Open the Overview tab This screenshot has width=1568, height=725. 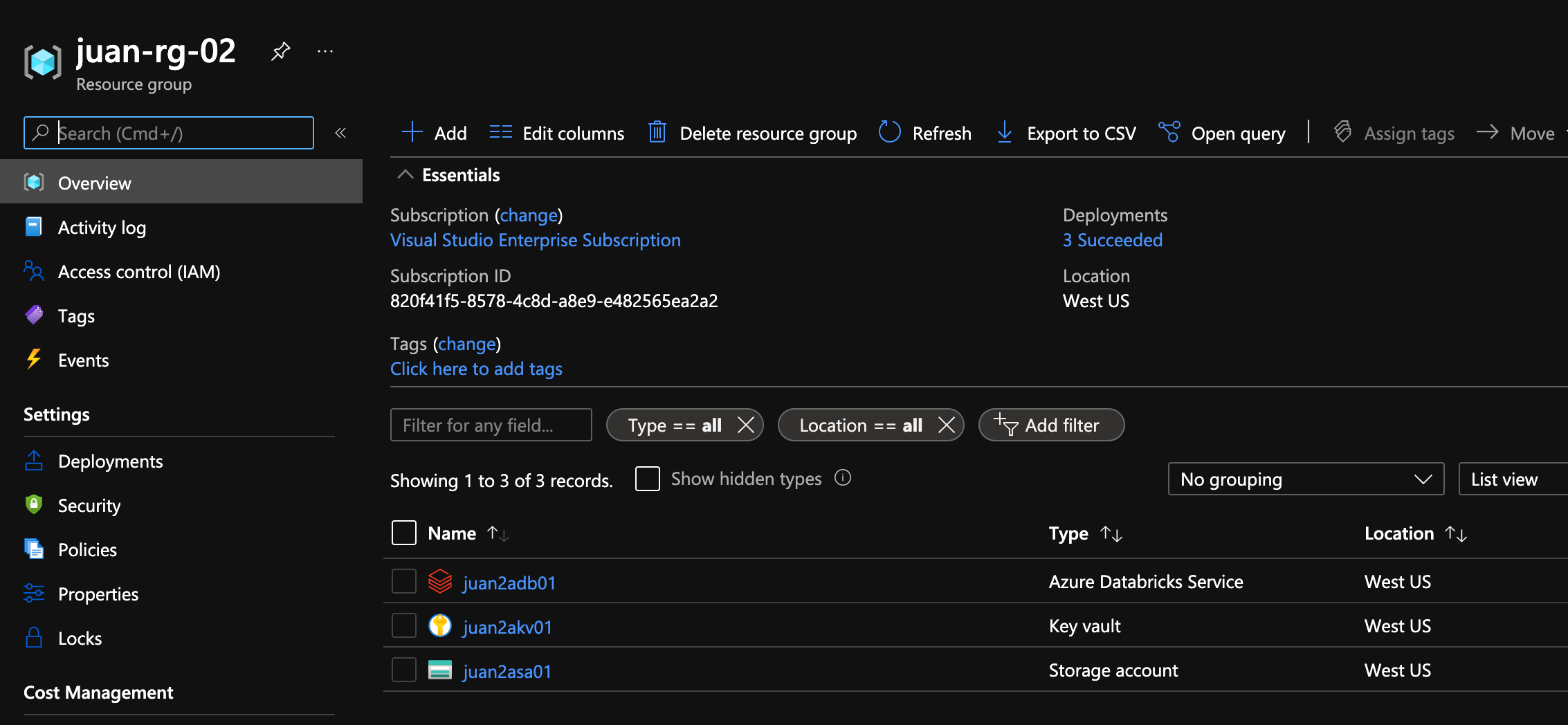tap(94, 183)
